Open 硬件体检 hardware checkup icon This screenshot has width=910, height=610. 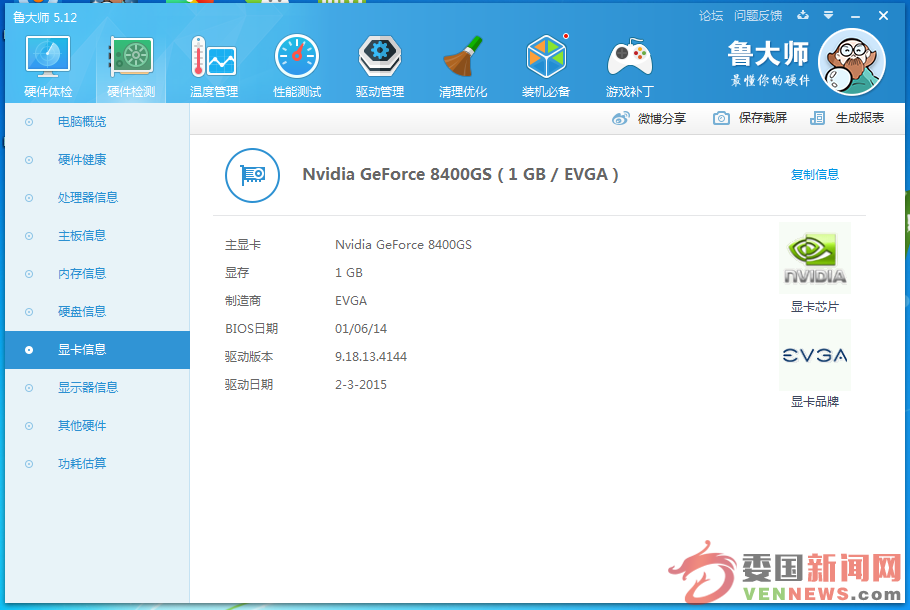[48, 57]
